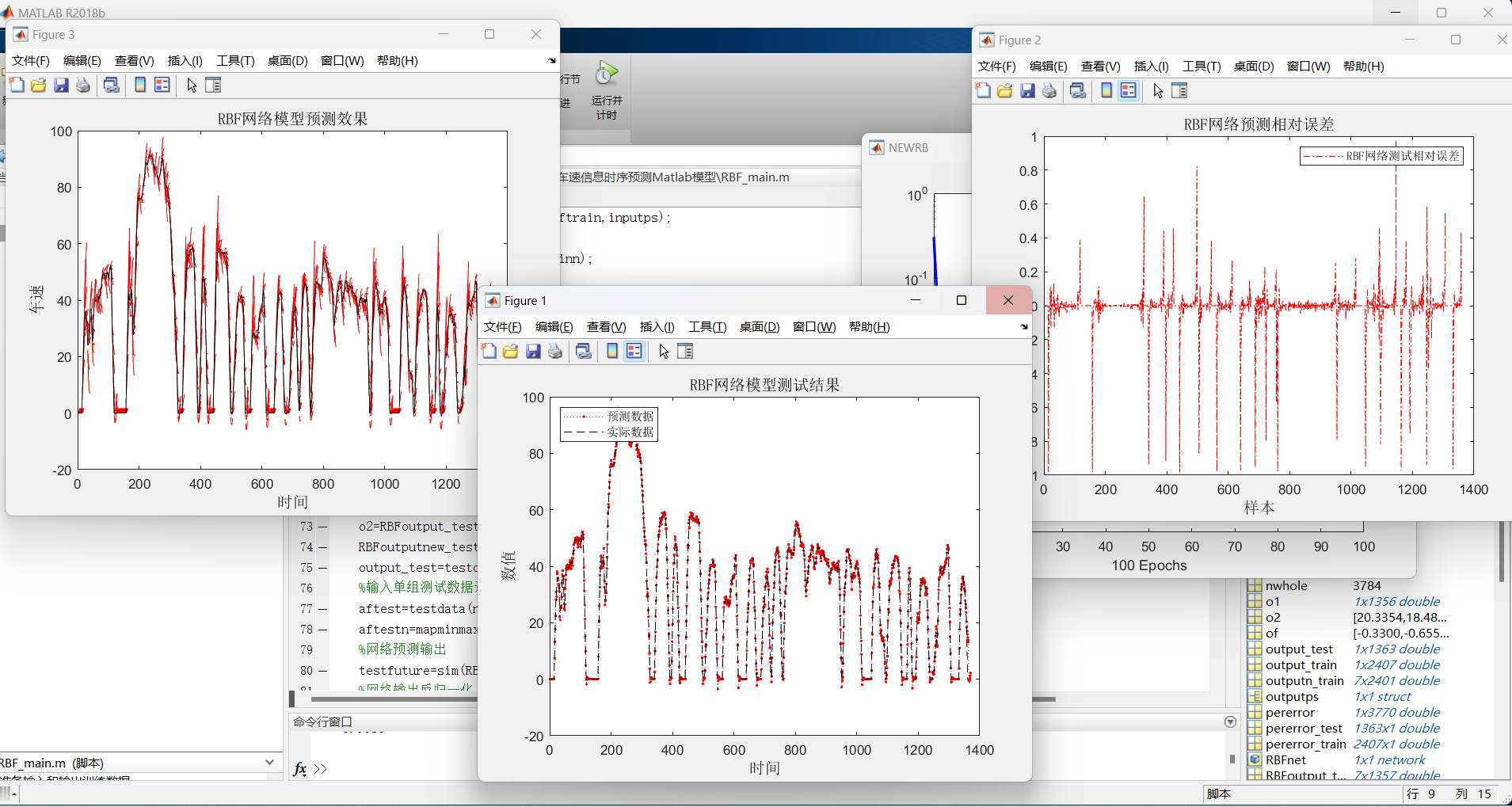The height and width of the screenshot is (807, 1512).
Task: Save Figure 1 using the floppy icon
Action: click(x=533, y=352)
